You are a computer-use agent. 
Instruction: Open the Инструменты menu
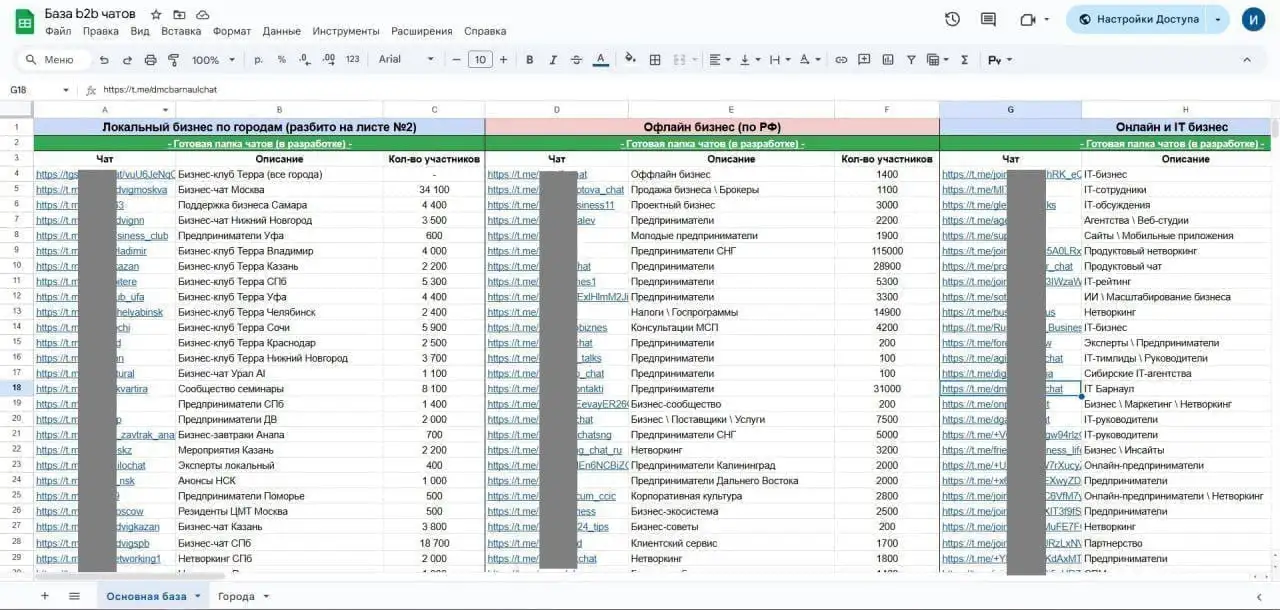[346, 32]
